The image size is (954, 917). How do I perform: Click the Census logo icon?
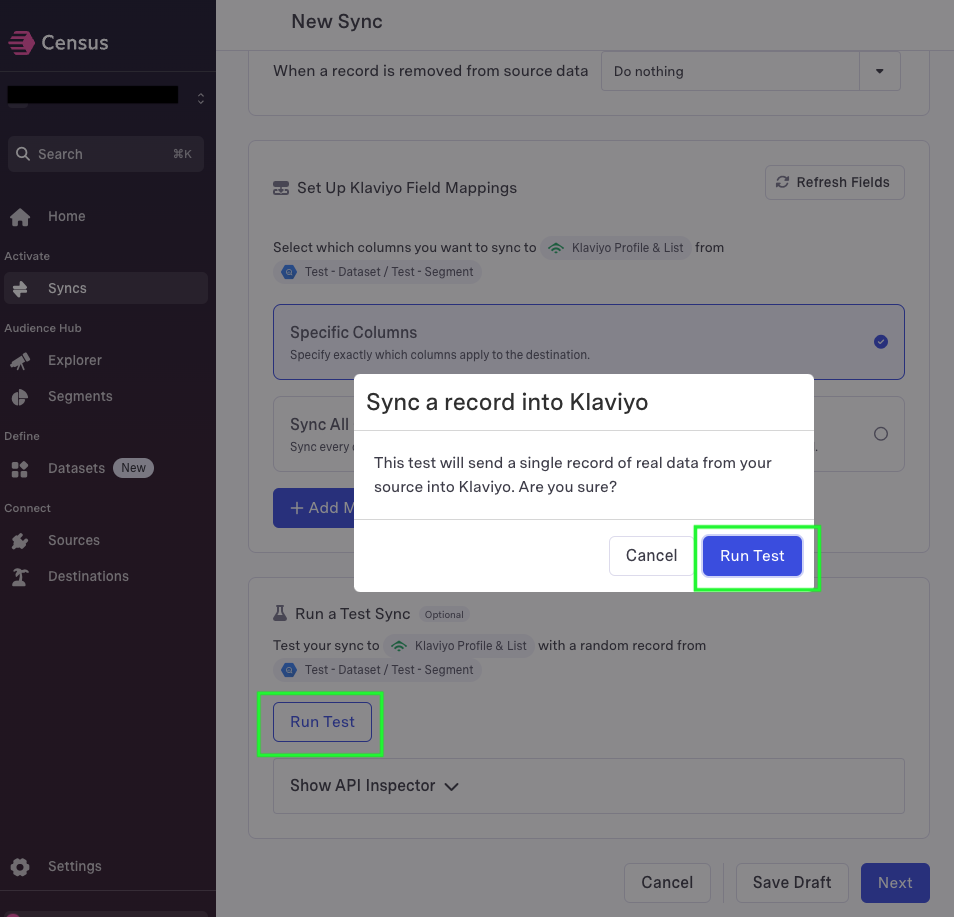(21, 43)
